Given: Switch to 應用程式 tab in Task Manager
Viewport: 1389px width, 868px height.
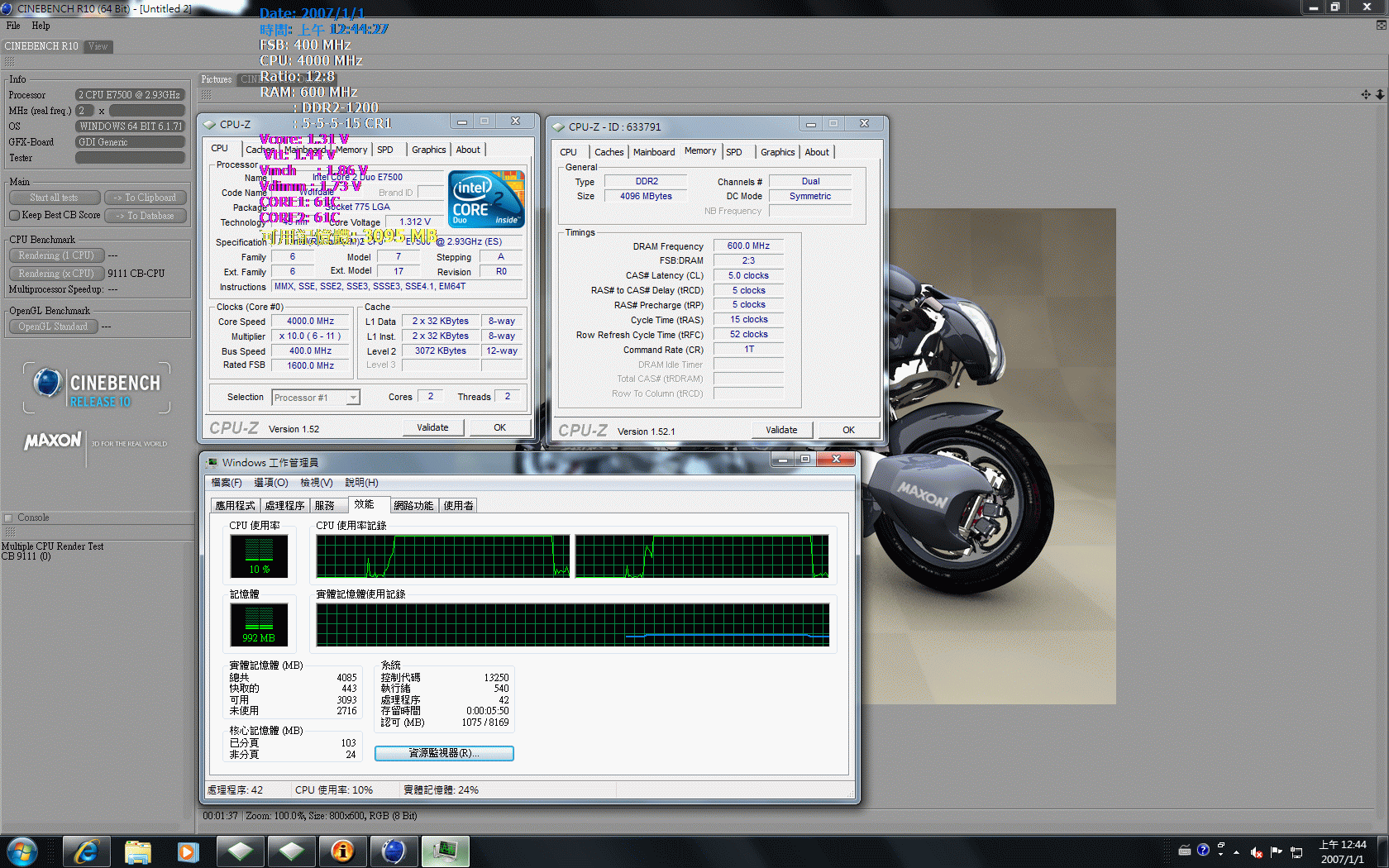Looking at the screenshot, I should (x=236, y=506).
